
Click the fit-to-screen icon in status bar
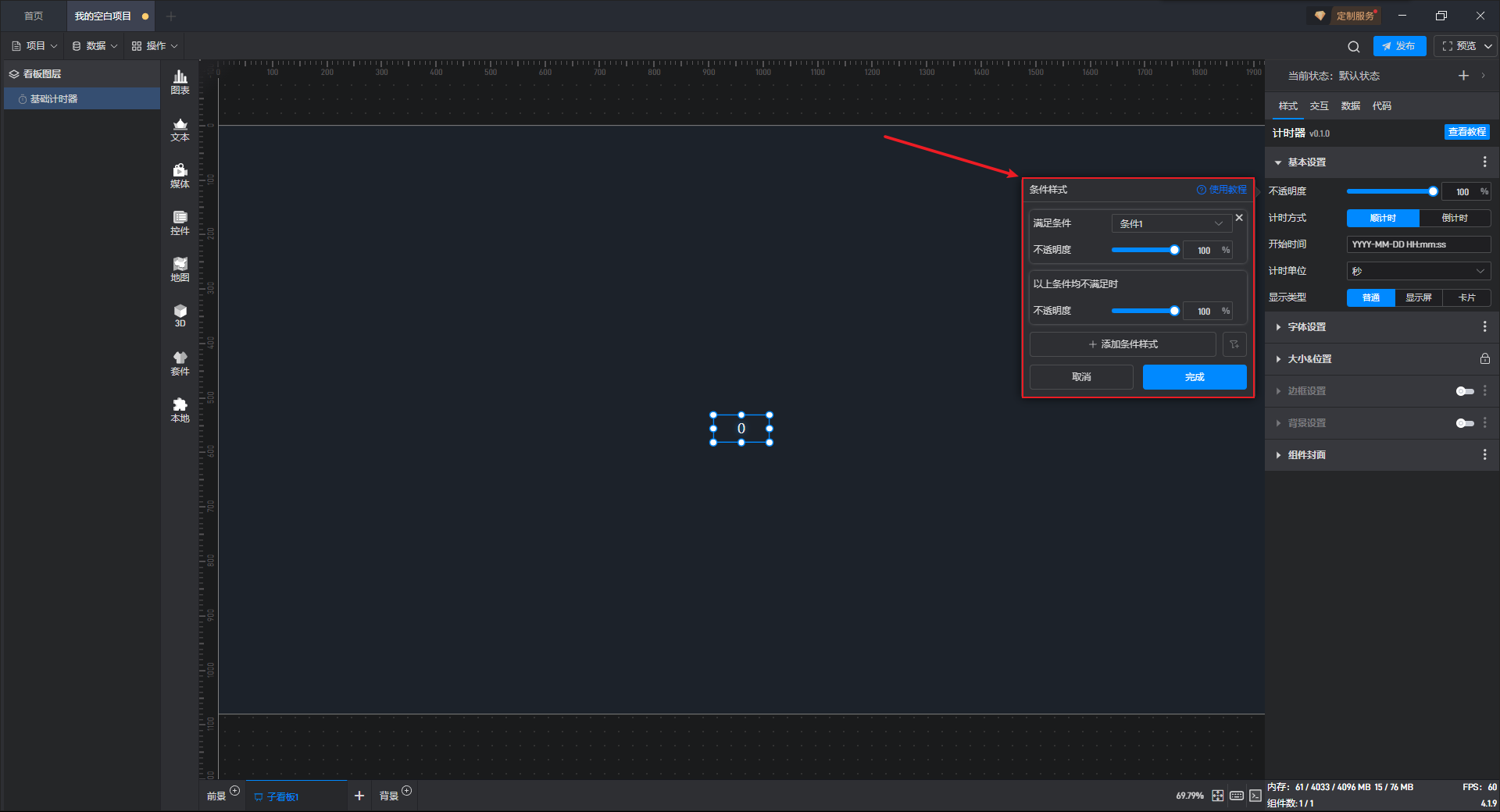point(1218,796)
